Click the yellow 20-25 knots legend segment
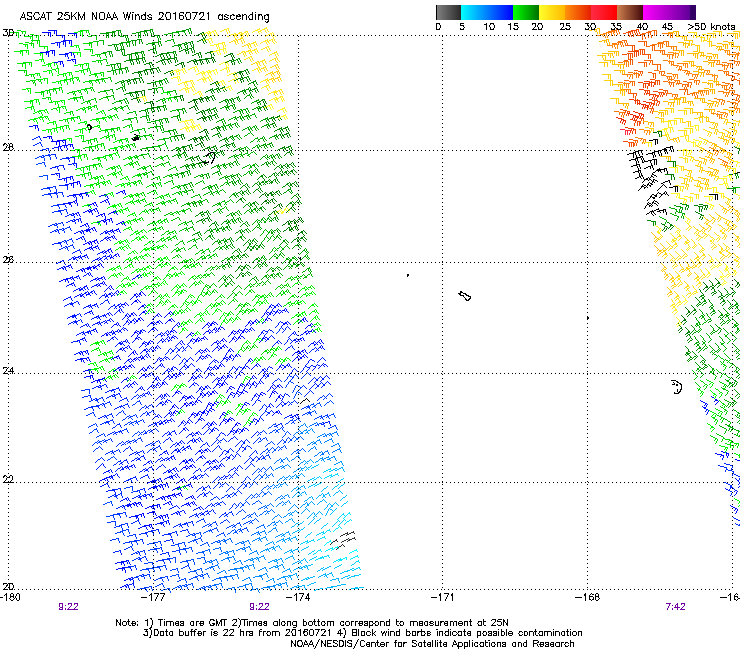 point(552,12)
